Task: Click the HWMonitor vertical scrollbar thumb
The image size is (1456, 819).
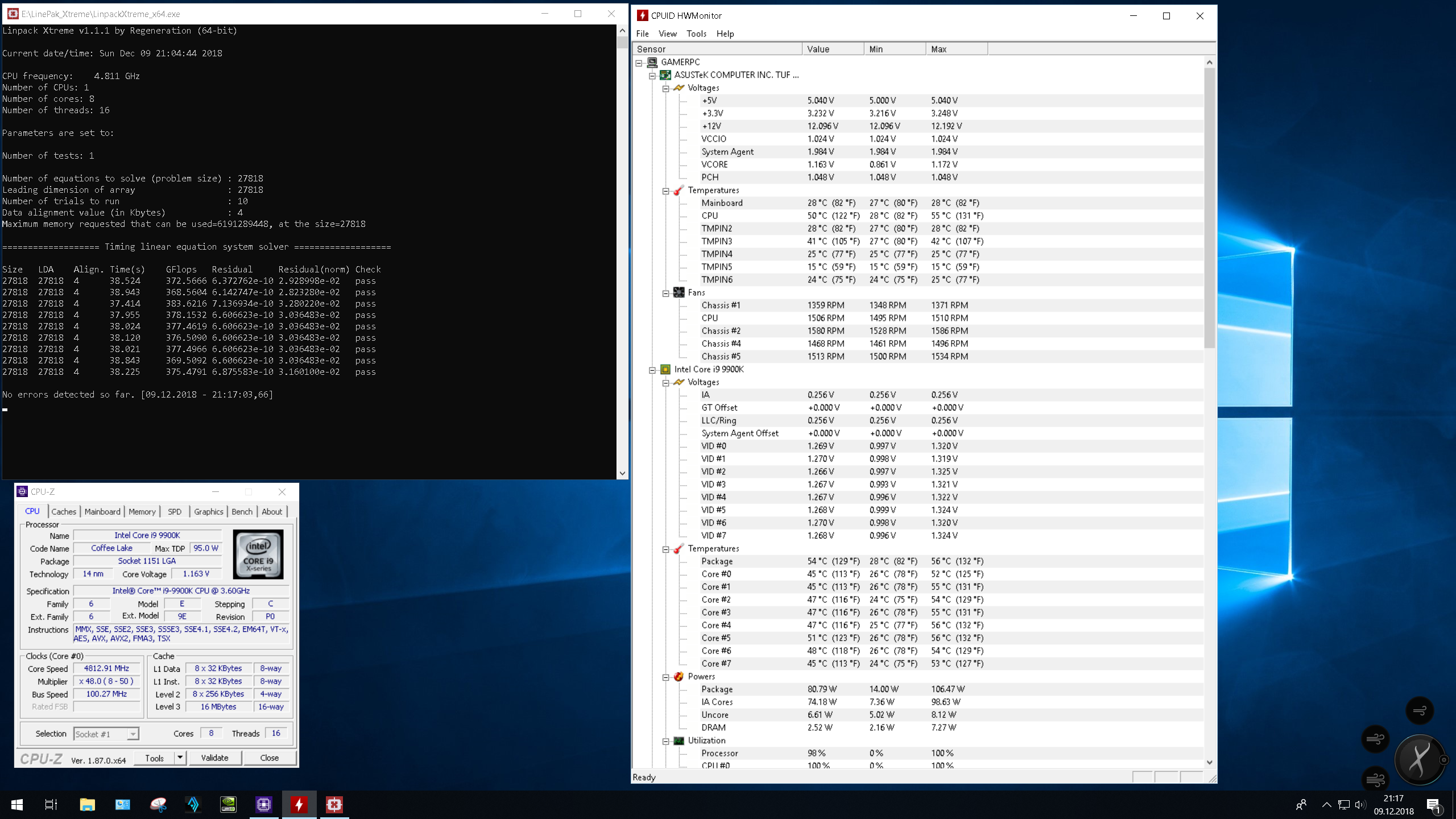Action: pos(1209,208)
